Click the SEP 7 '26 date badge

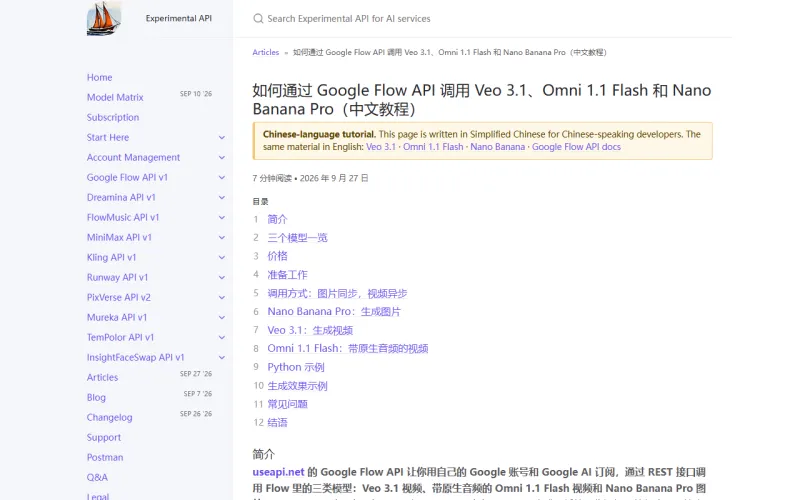point(198,394)
